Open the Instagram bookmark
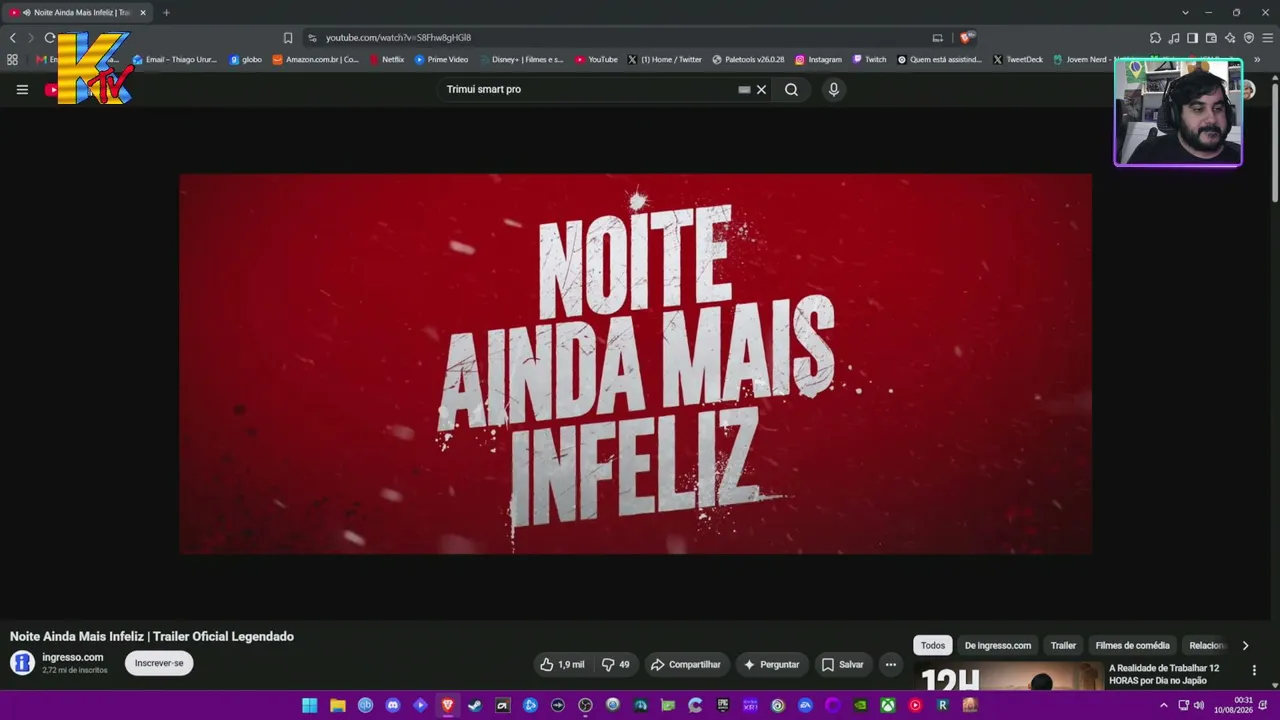Image resolution: width=1280 pixels, height=720 pixels. click(x=819, y=59)
